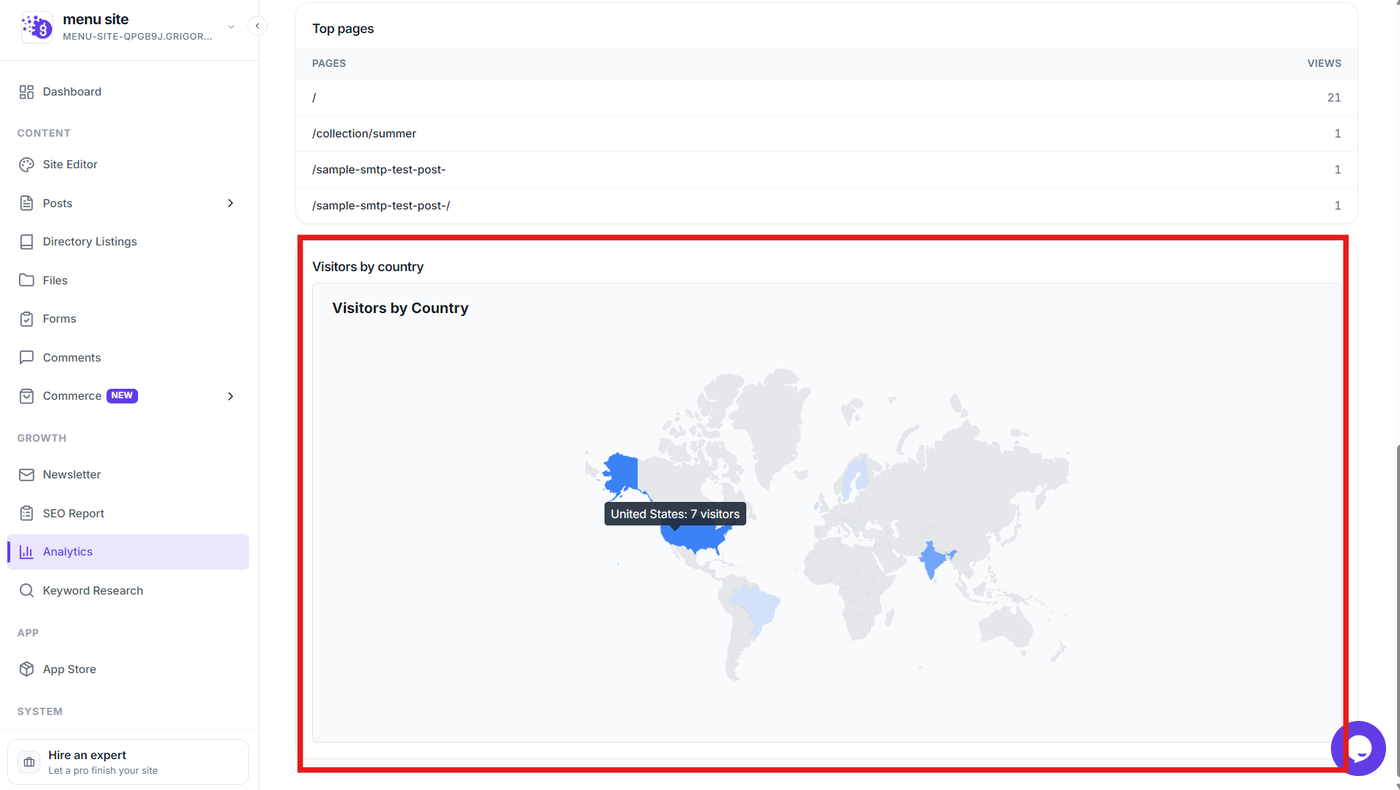Select the Keyword Research magnifier icon
This screenshot has width=1400, height=790.
pos(27,591)
